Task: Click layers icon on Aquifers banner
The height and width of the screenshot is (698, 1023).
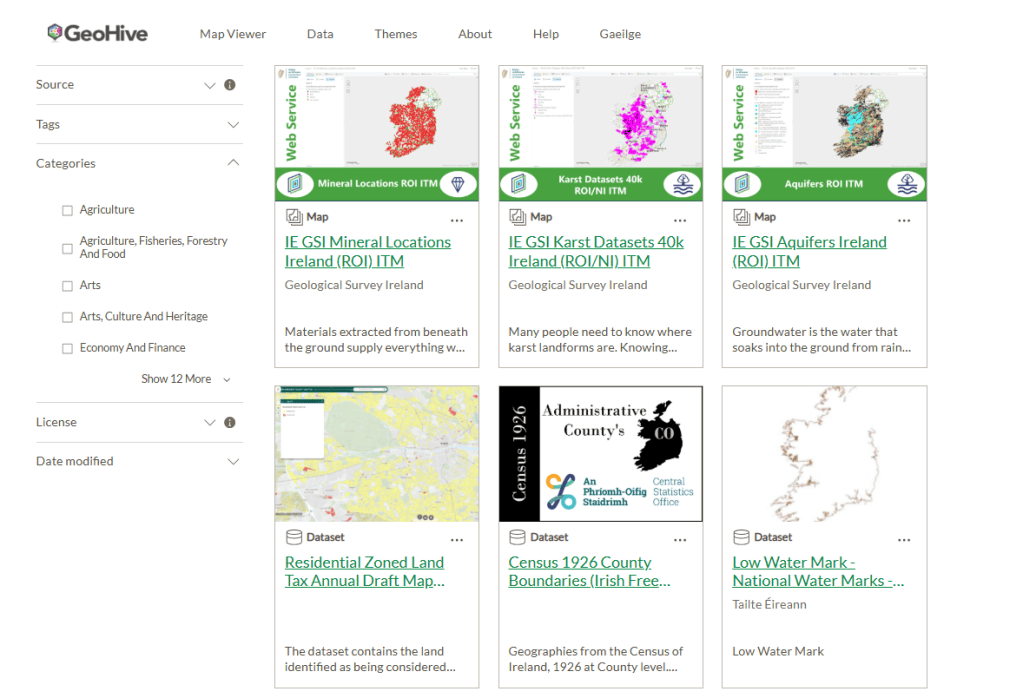Action: [x=742, y=184]
